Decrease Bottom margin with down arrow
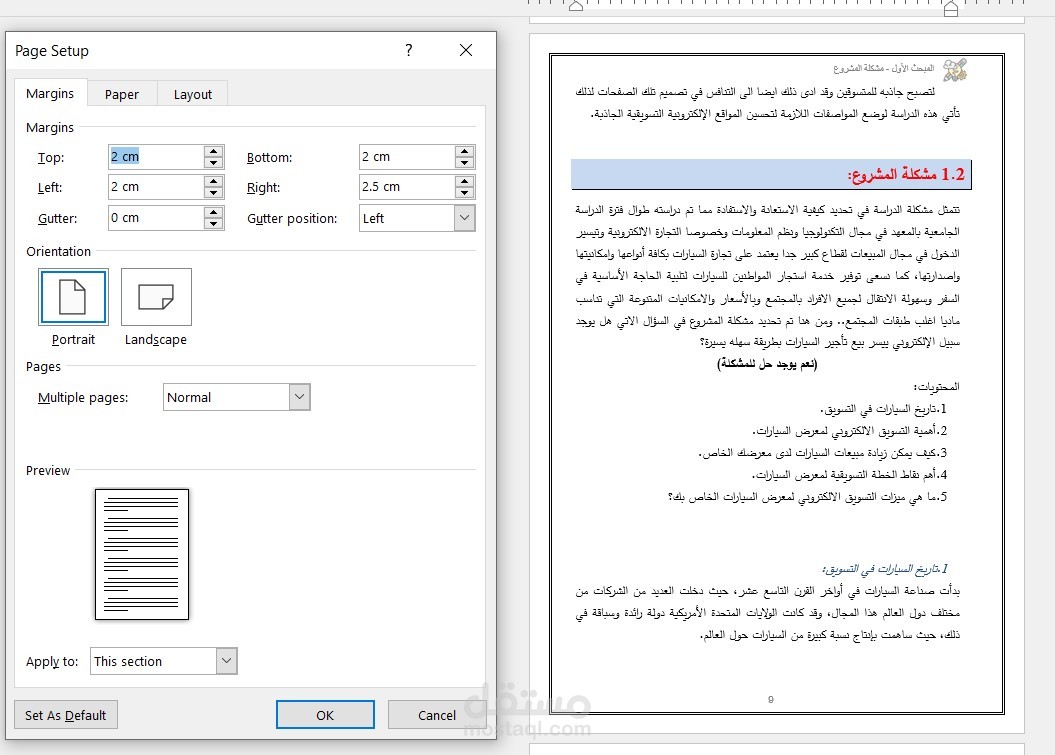The image size is (1055, 755). (464, 163)
